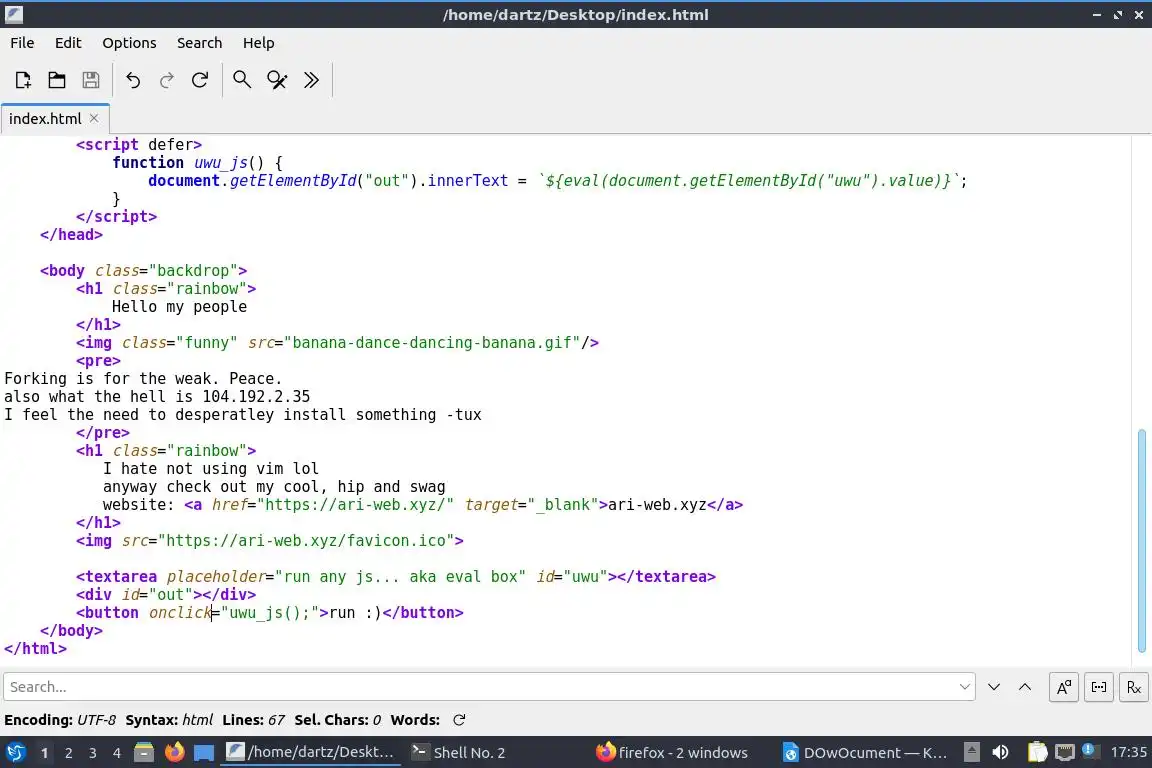Click the 'Hello my people' text line
This screenshot has height=768, width=1152.
[x=179, y=306]
